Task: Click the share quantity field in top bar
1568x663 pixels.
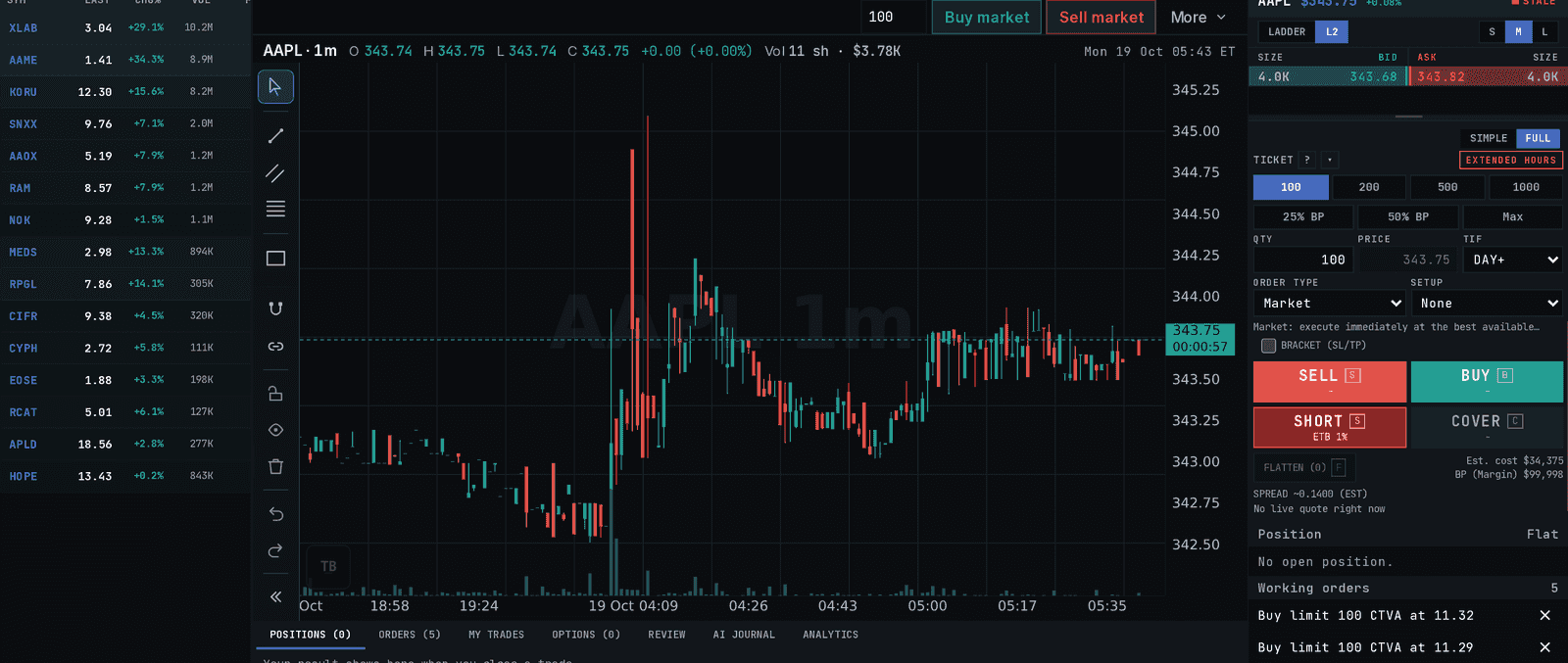Action: click(893, 17)
